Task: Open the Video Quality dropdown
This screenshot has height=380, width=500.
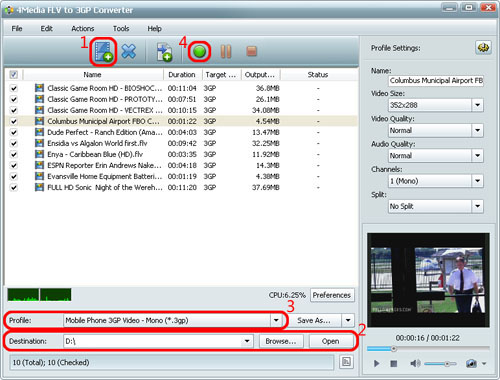Action: tap(477, 130)
